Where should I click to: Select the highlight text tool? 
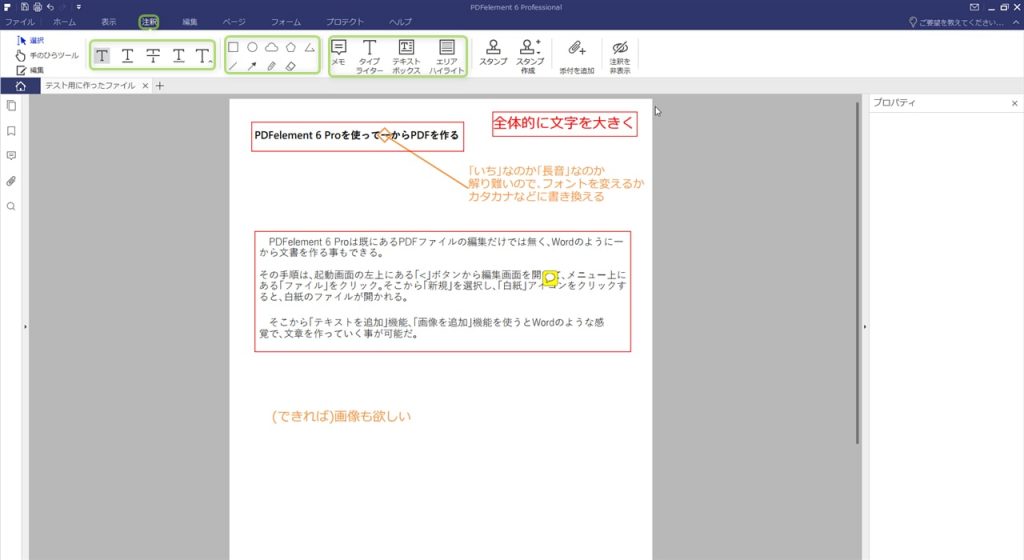102,56
